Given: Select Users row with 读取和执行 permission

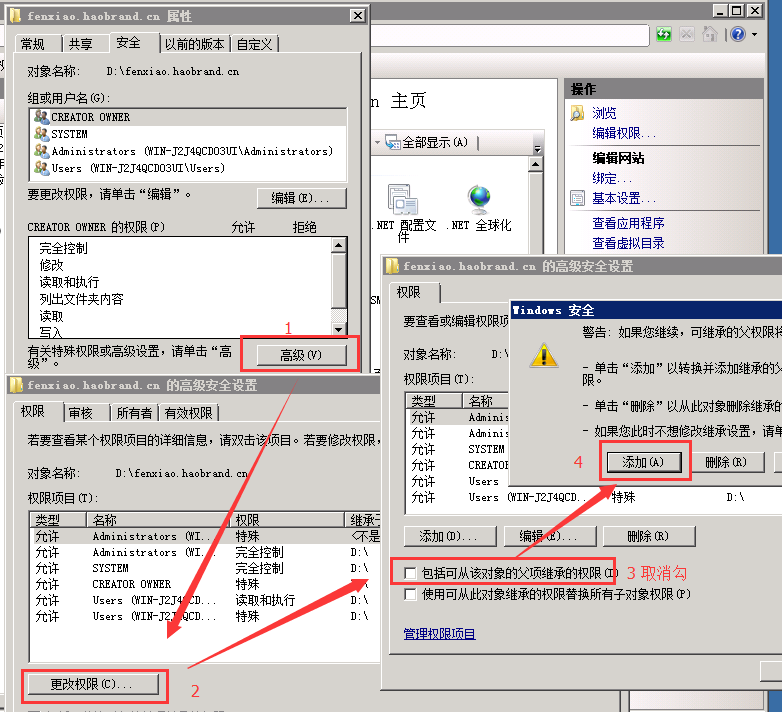Looking at the screenshot, I should click(204, 600).
